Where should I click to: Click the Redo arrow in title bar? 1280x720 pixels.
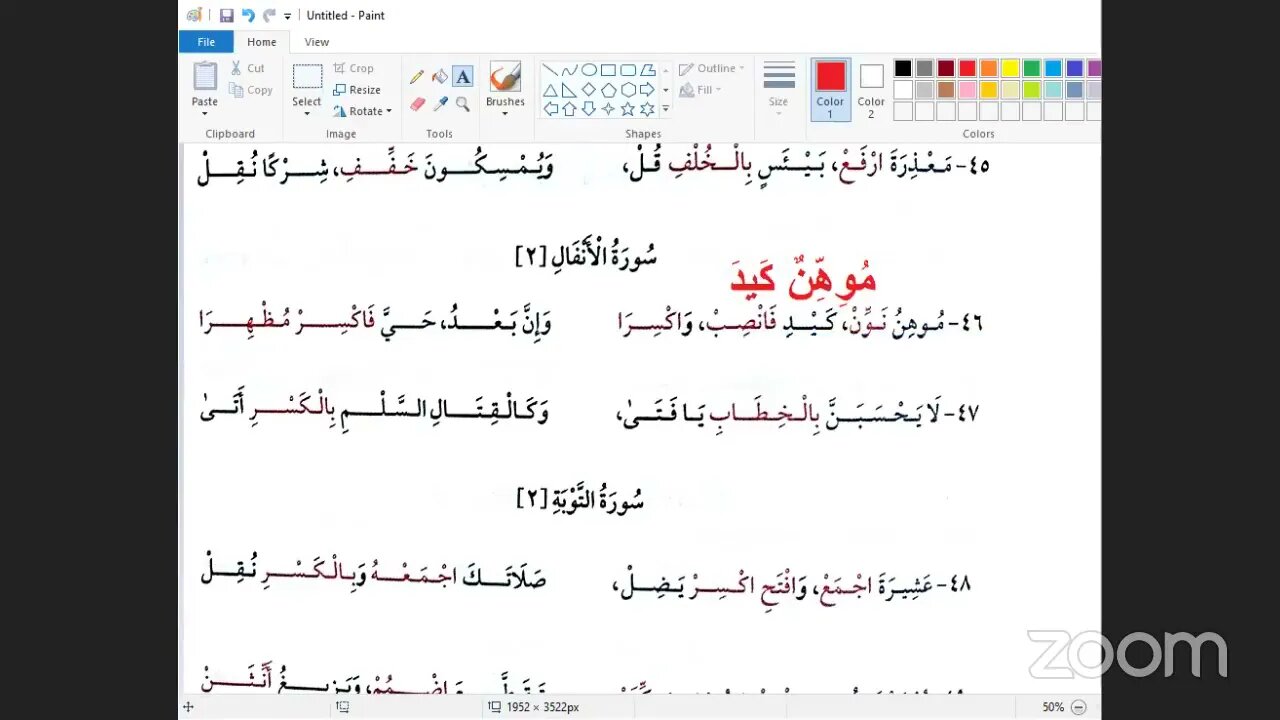tap(269, 15)
